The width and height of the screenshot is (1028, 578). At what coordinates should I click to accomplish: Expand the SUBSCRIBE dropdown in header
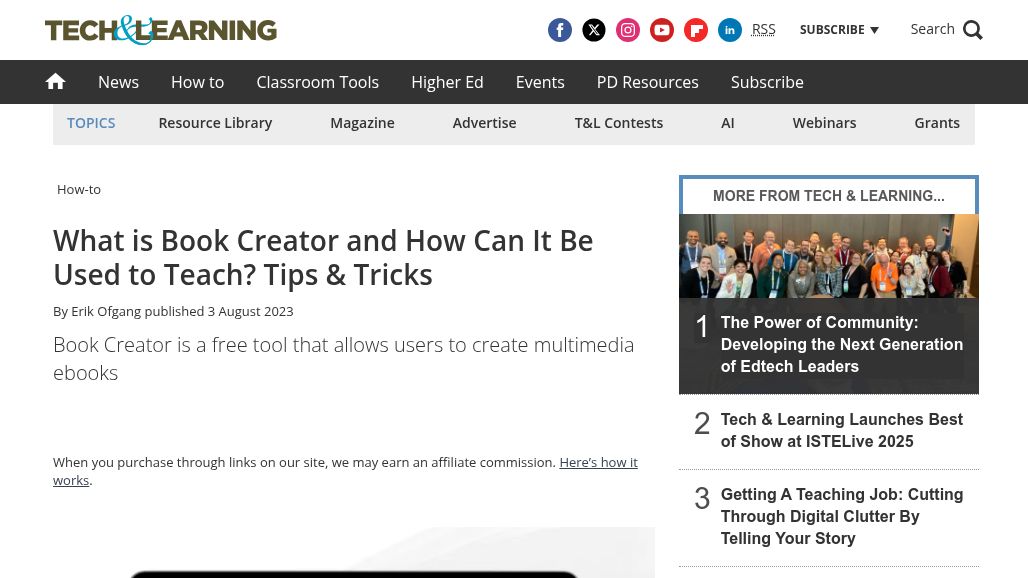tap(839, 29)
